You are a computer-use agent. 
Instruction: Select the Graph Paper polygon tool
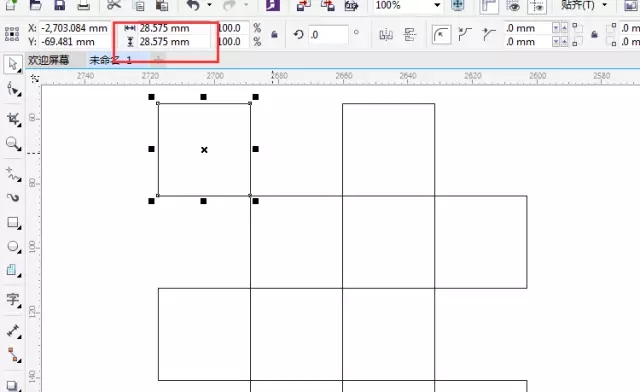click(x=13, y=270)
